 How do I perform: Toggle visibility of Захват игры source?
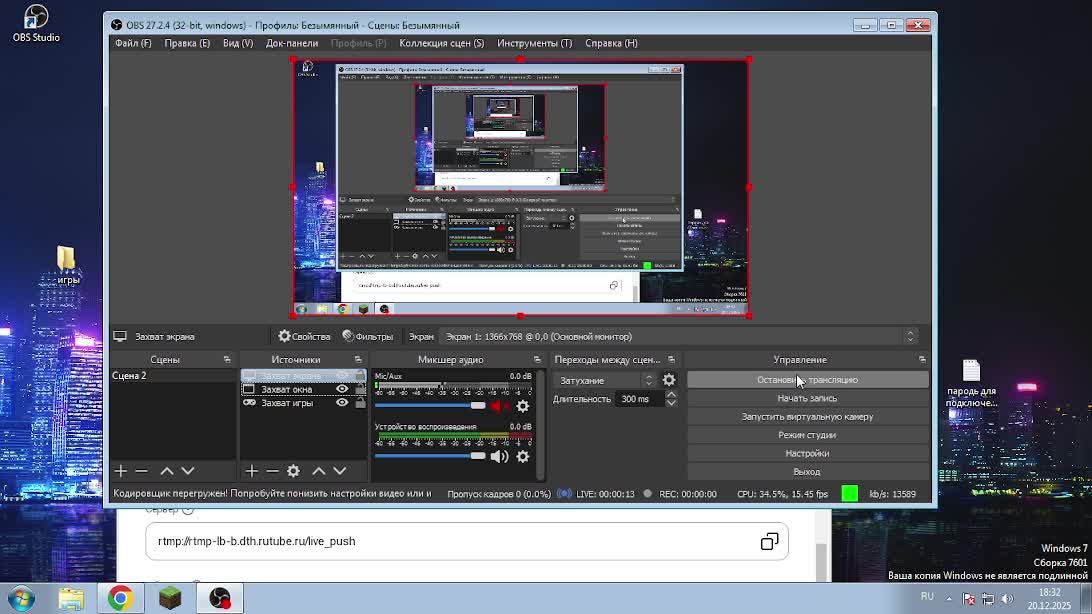342,403
